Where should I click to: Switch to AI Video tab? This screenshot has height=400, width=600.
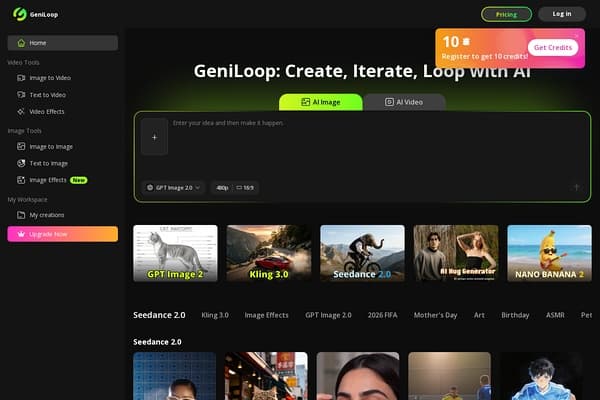[x=404, y=102]
